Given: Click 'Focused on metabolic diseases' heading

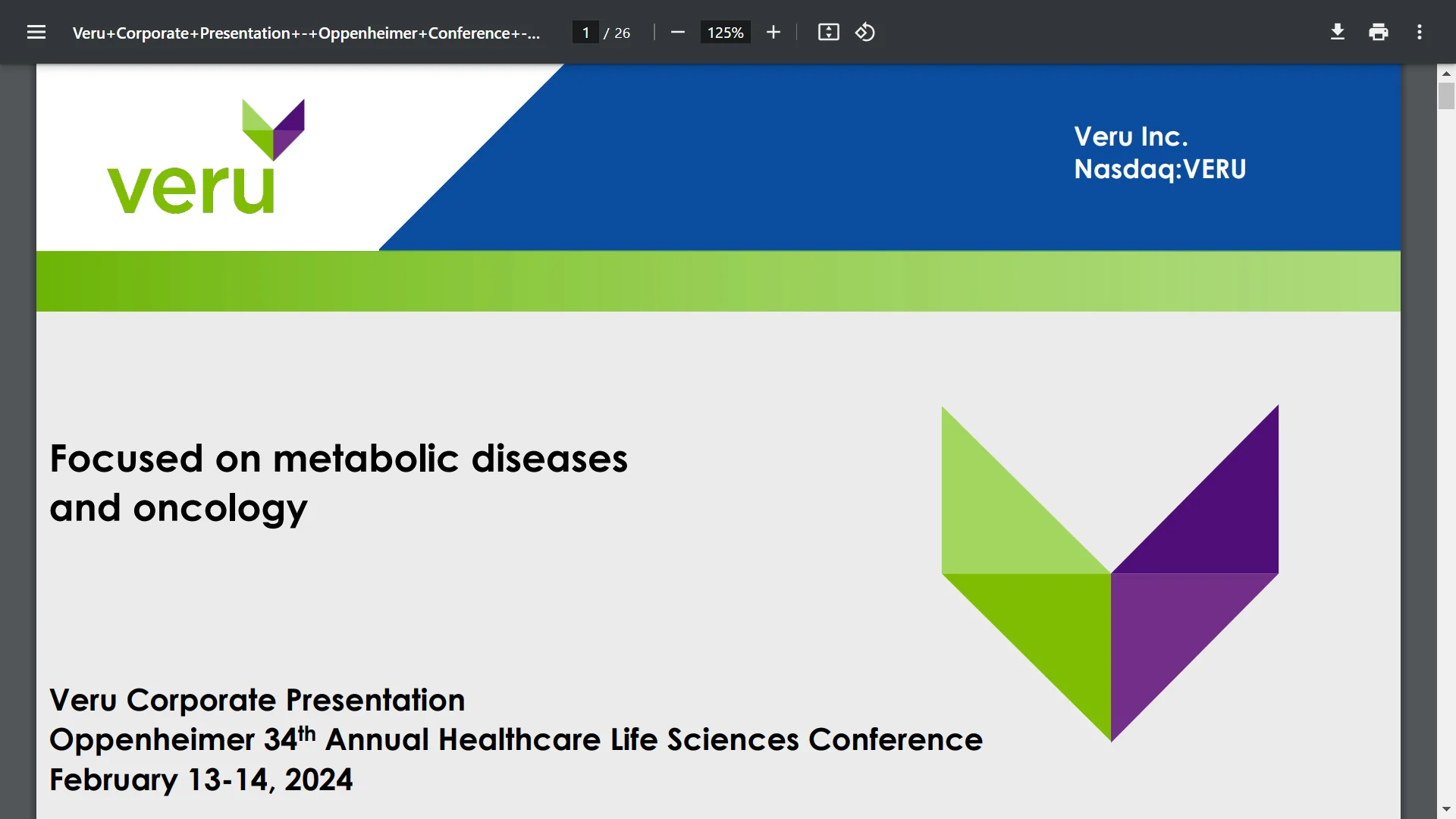Looking at the screenshot, I should [339, 459].
